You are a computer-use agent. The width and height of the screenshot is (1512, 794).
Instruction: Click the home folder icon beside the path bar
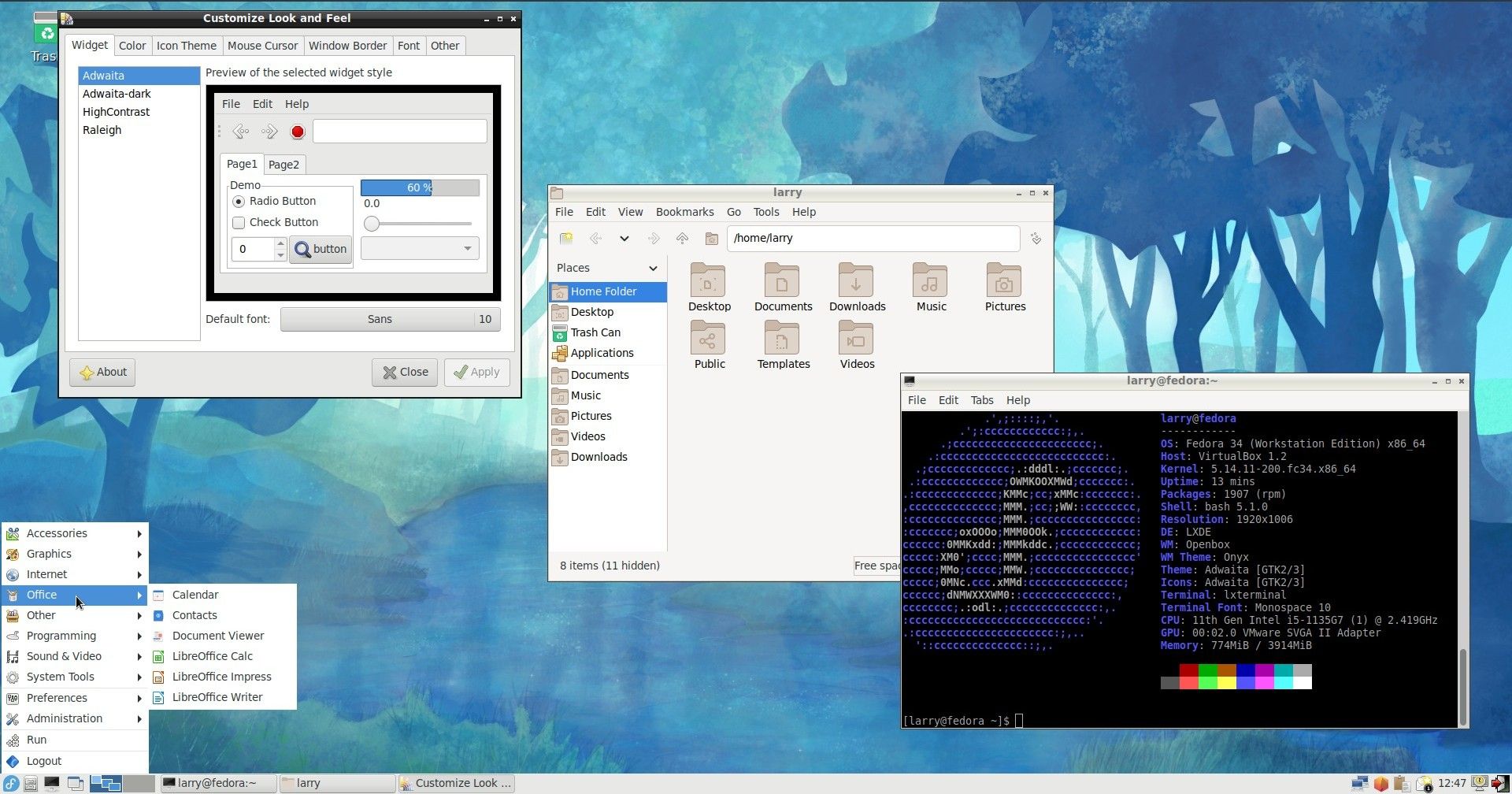coord(710,239)
